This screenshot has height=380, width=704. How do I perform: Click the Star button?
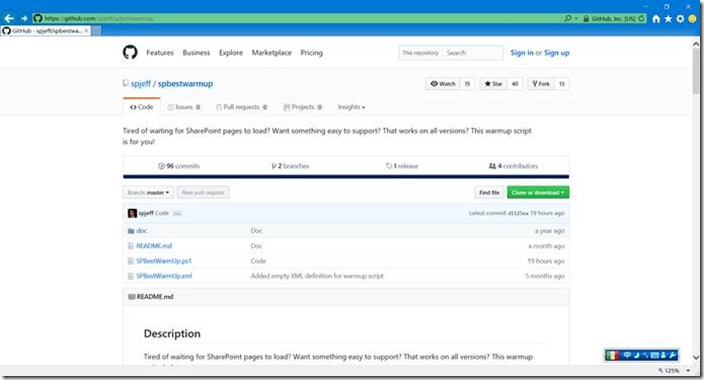coord(493,84)
